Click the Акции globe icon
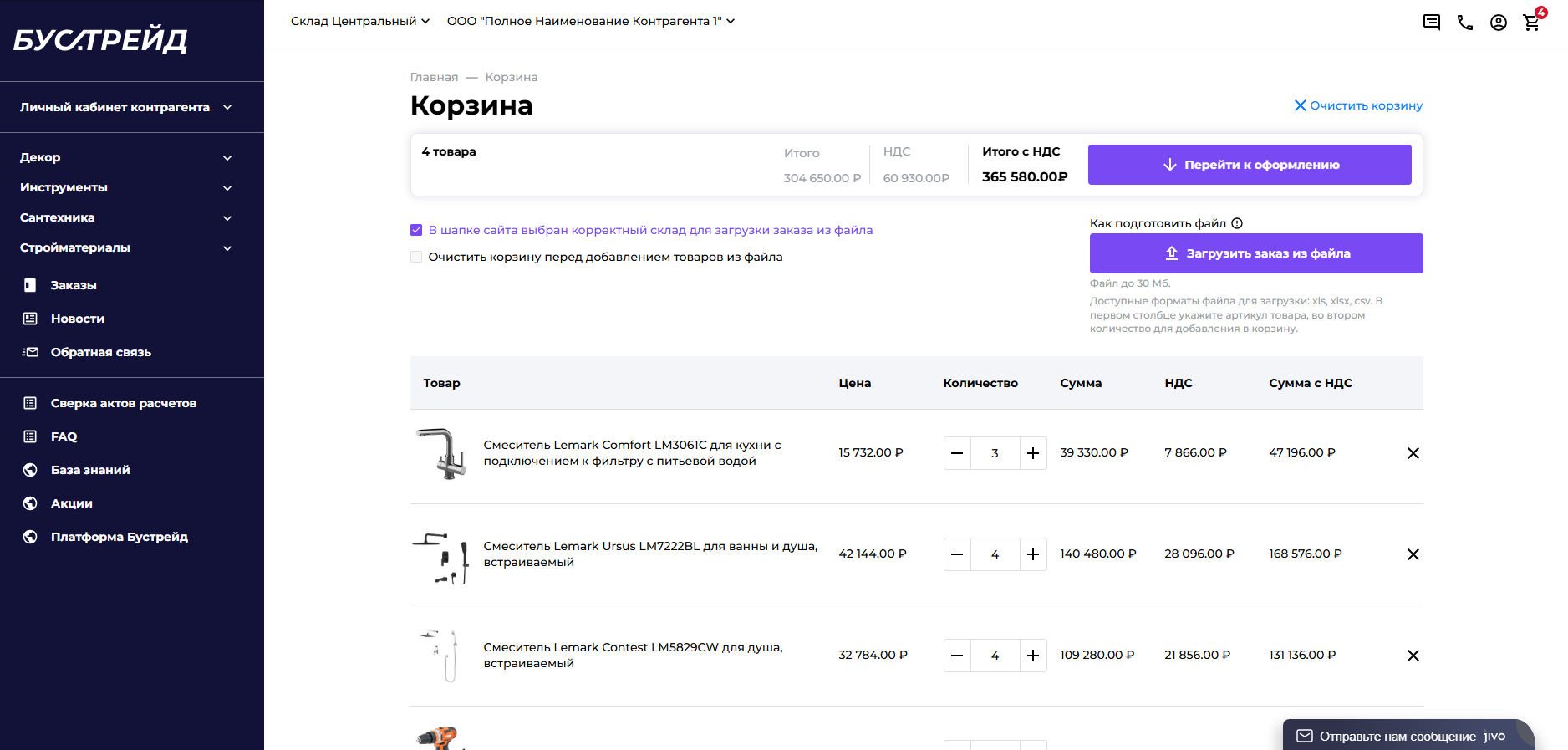The image size is (1568, 750). tap(30, 503)
